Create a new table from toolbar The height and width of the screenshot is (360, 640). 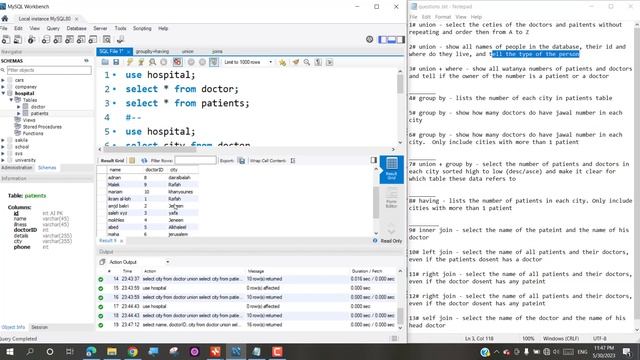(x=58, y=40)
